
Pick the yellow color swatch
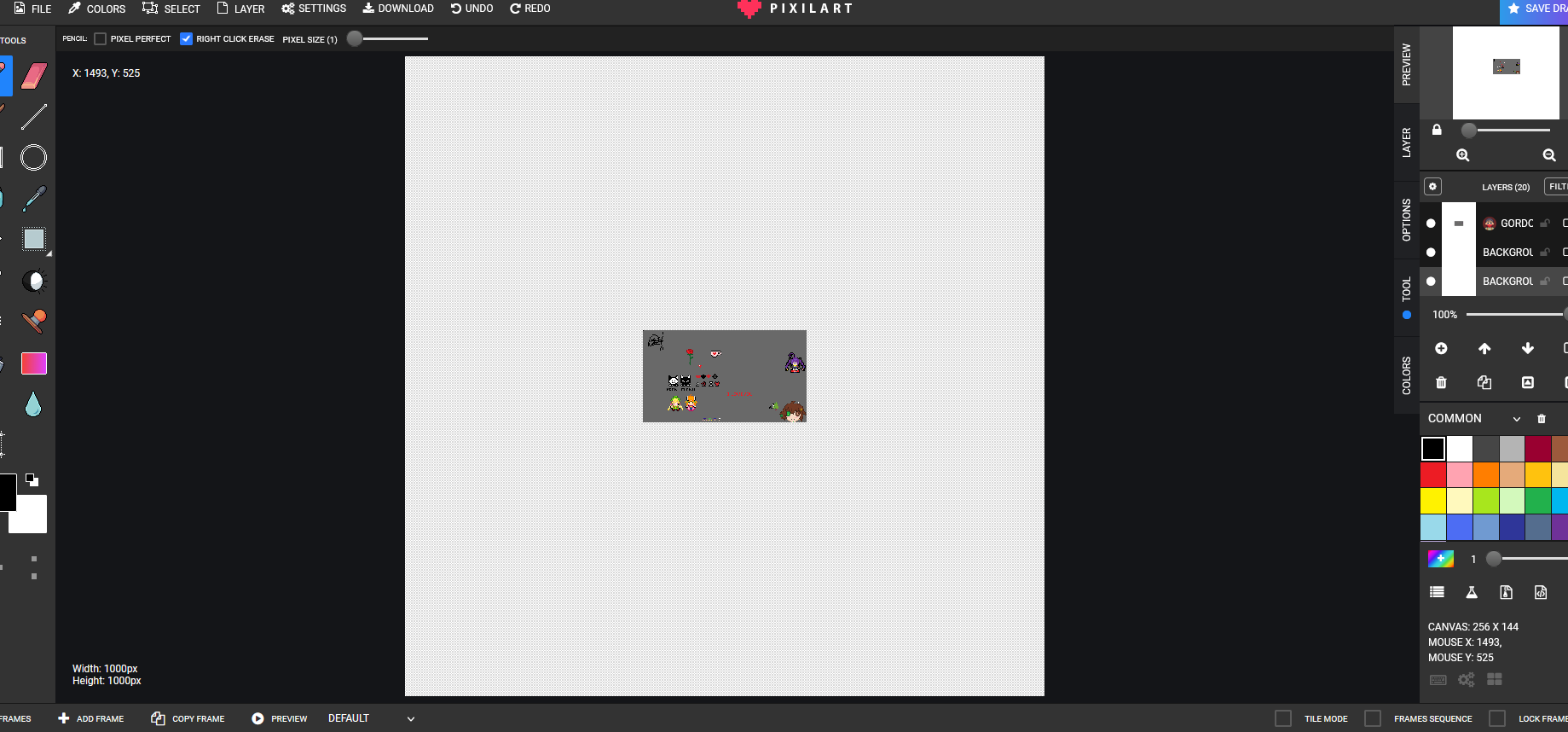click(x=1433, y=501)
